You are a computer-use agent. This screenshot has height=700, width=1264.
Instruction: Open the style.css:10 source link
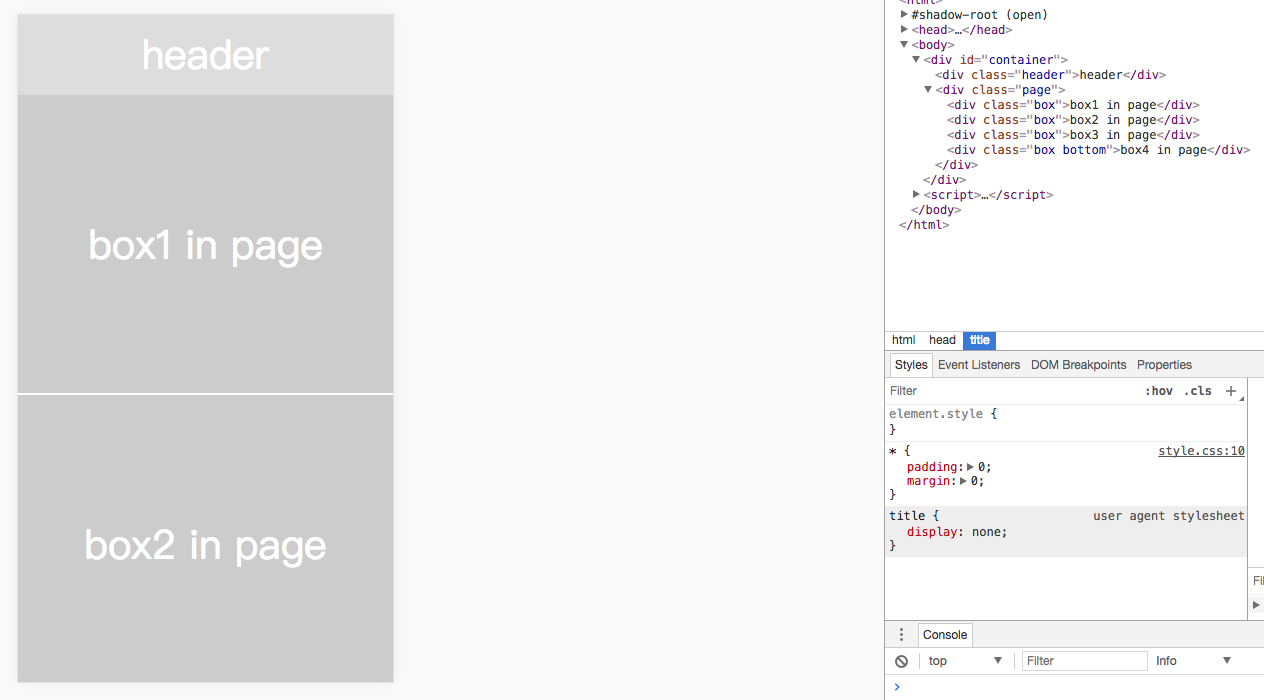coord(1201,451)
